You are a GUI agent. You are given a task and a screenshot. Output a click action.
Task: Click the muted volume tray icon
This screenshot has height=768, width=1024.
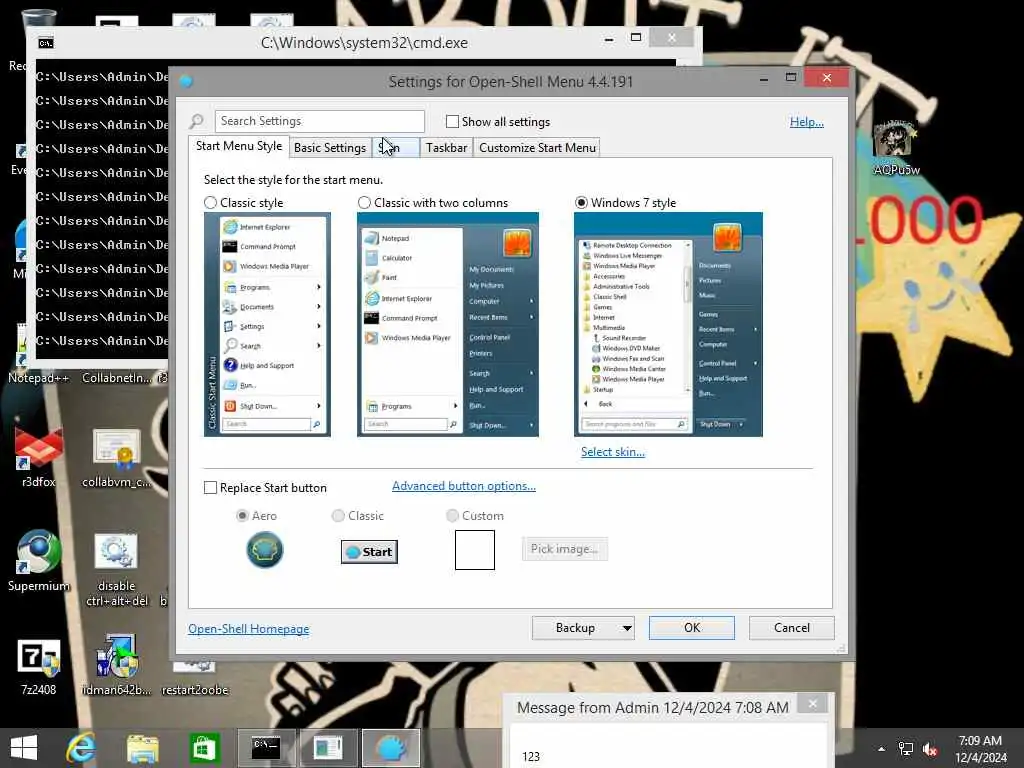point(930,748)
